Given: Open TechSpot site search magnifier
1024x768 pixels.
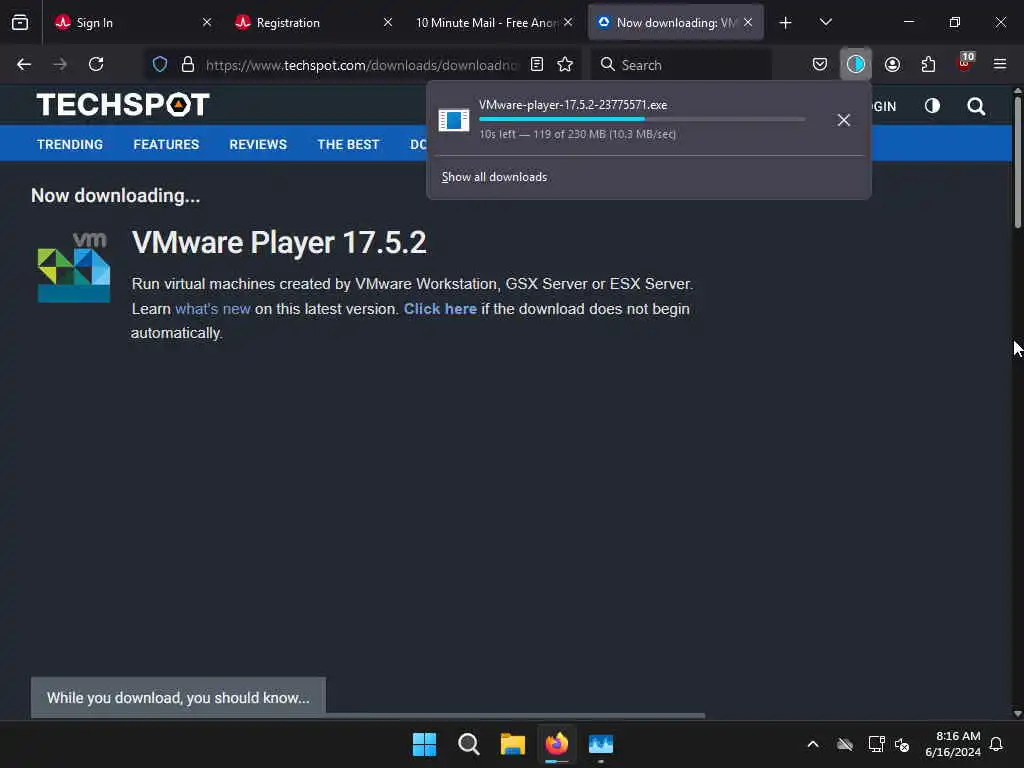Looking at the screenshot, I should point(976,106).
